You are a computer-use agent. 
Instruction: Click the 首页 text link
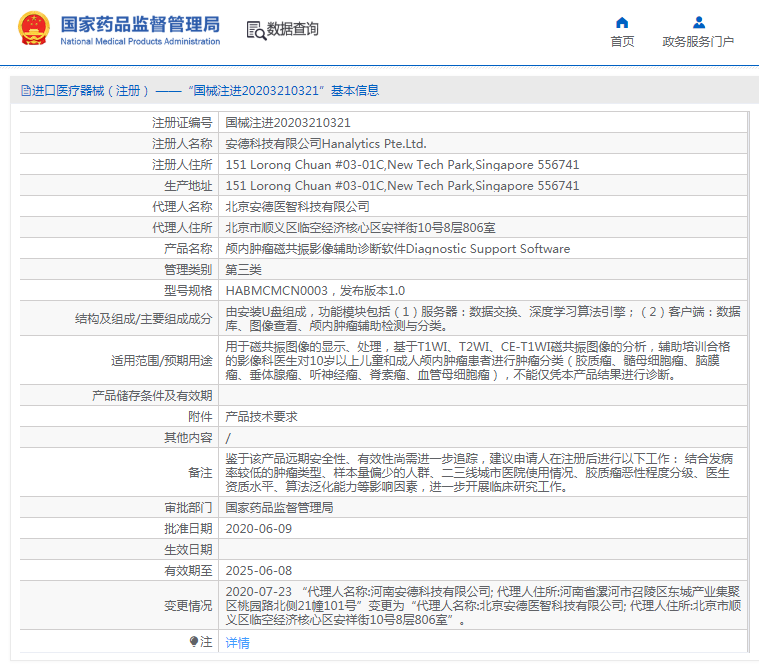click(x=622, y=42)
